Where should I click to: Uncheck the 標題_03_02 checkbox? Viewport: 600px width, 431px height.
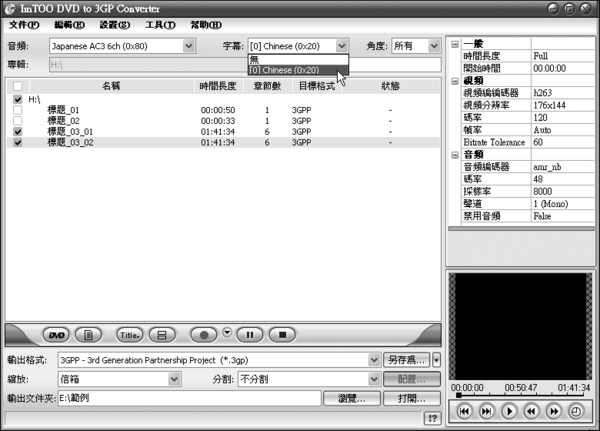[18, 142]
